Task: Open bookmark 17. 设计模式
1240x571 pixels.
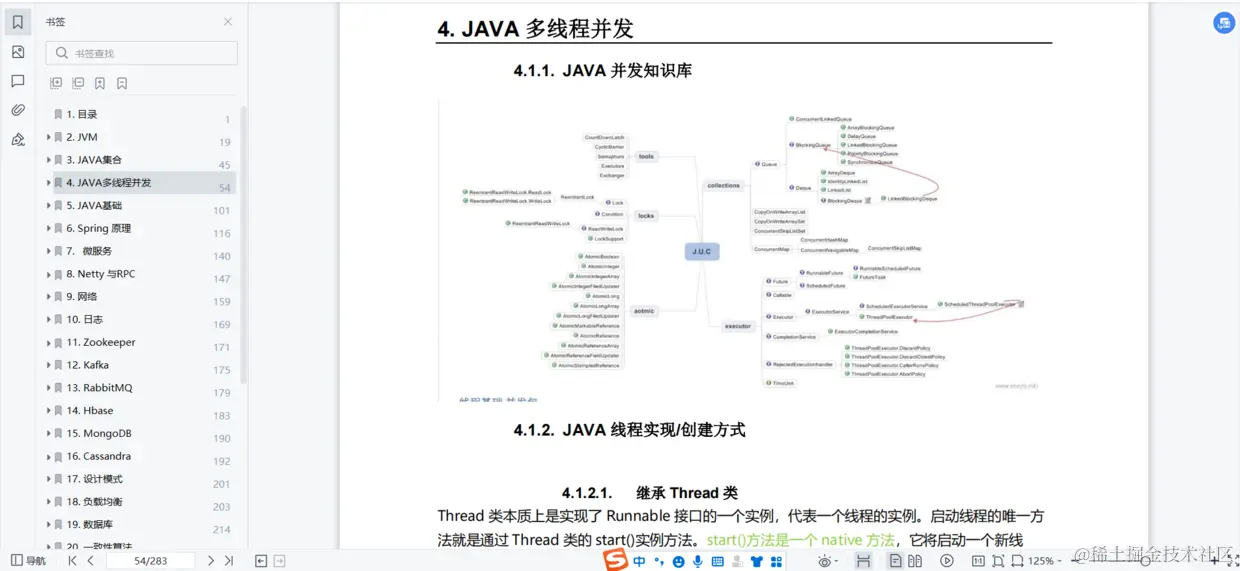Action: tap(94, 479)
